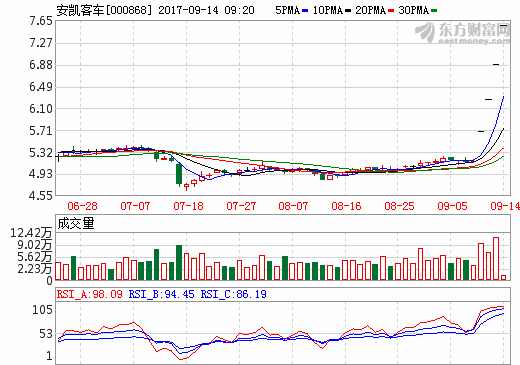Click date label 07-18

click(x=188, y=206)
